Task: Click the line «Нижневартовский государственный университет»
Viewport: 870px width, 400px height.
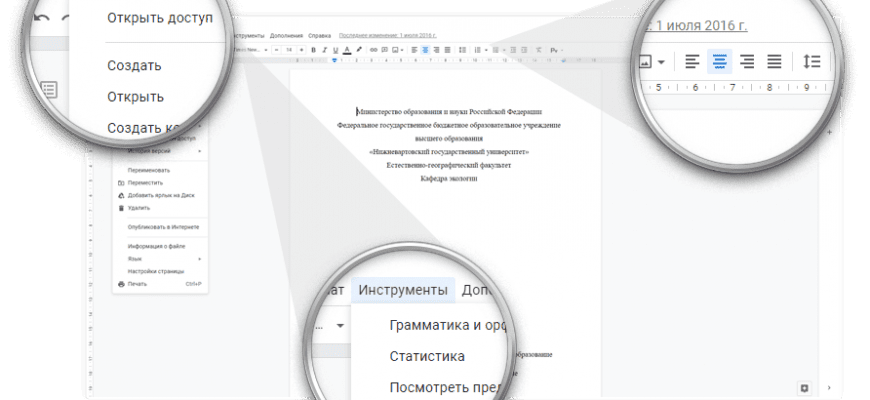Action: tap(449, 151)
